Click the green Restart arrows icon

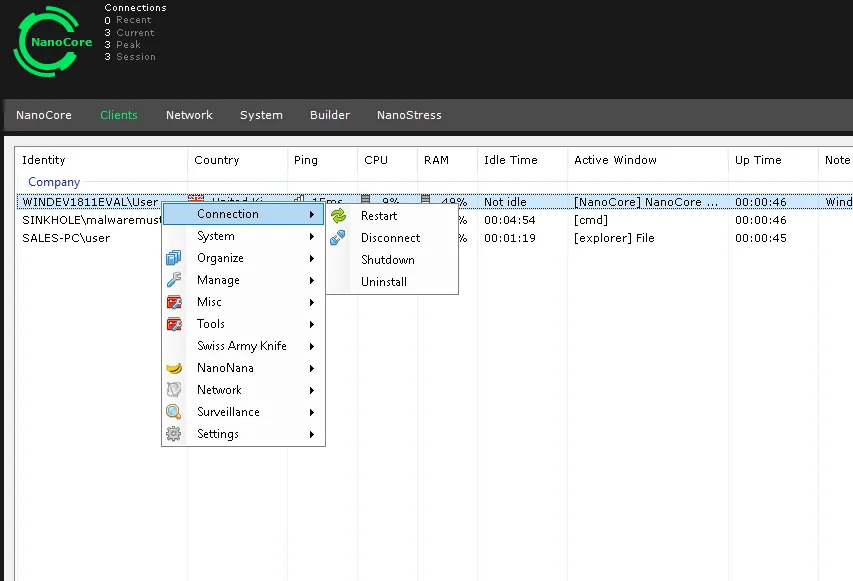[338, 216]
